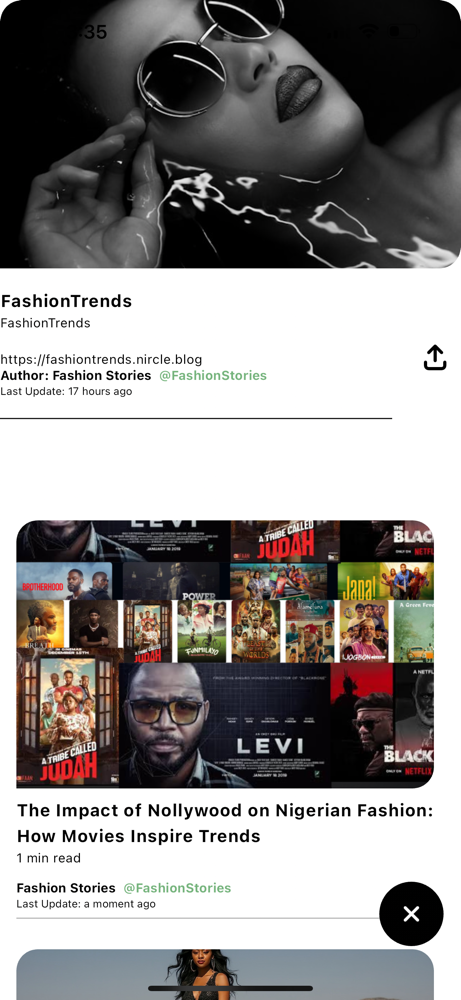Tap the Last Update: a moment ago text

pyautogui.click(x=86, y=904)
